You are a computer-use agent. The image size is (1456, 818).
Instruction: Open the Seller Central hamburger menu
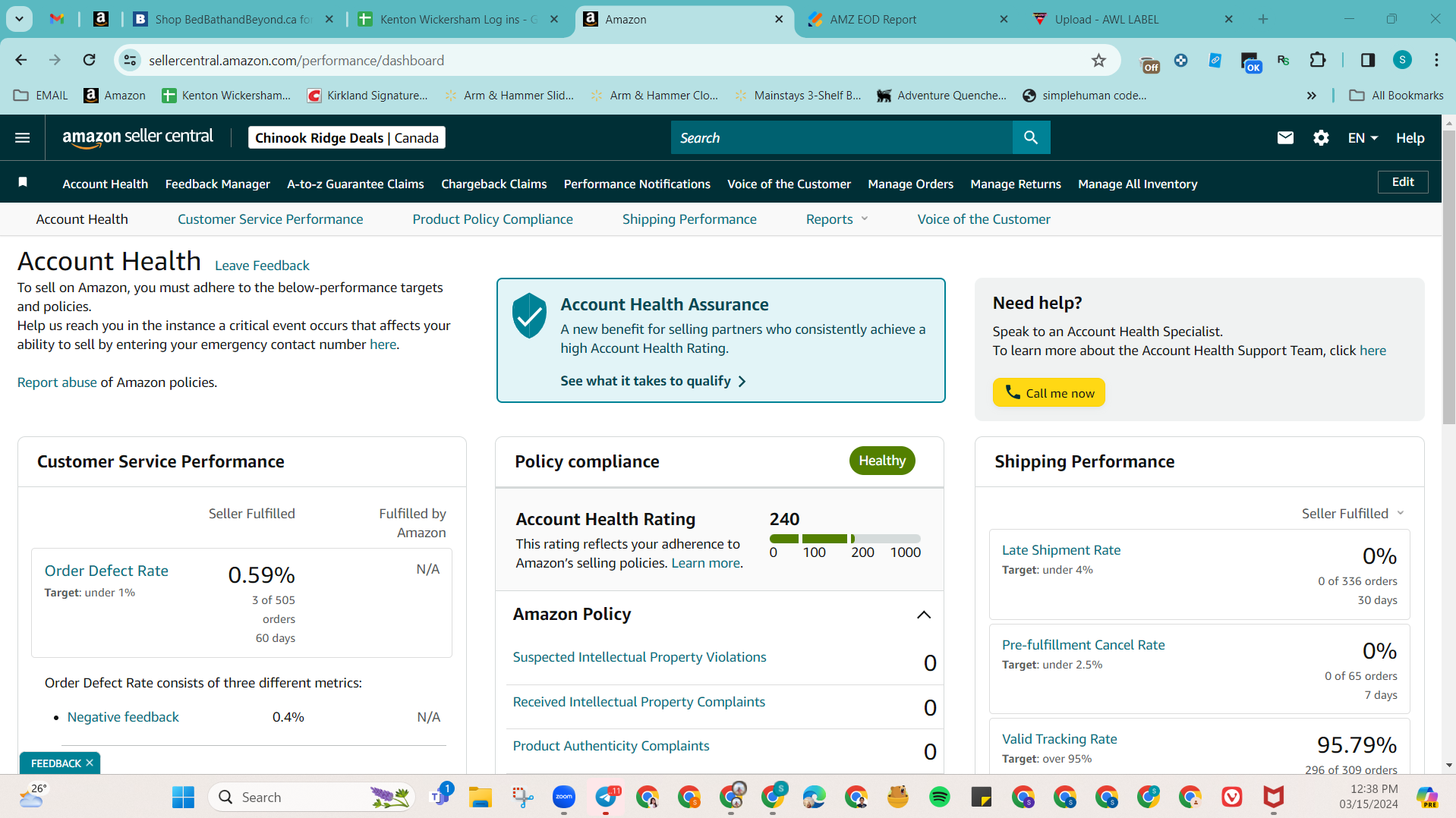[23, 137]
